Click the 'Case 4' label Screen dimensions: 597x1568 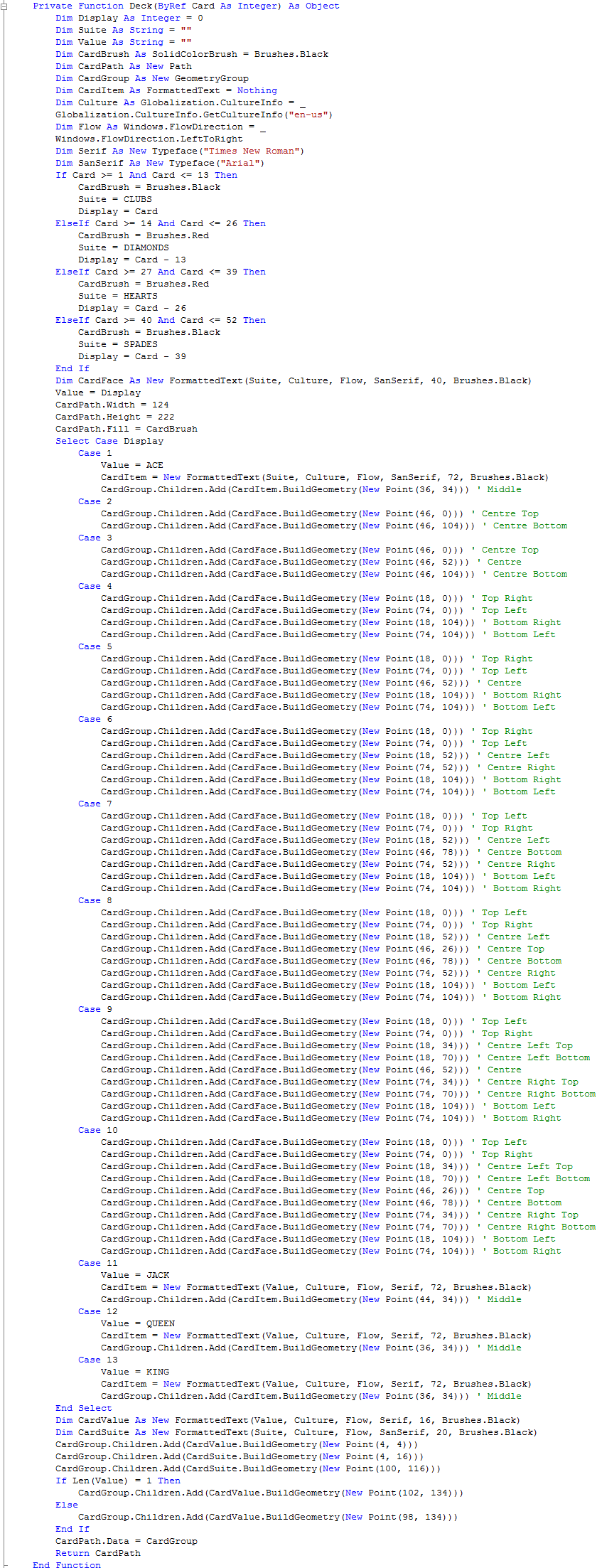[x=95, y=586]
